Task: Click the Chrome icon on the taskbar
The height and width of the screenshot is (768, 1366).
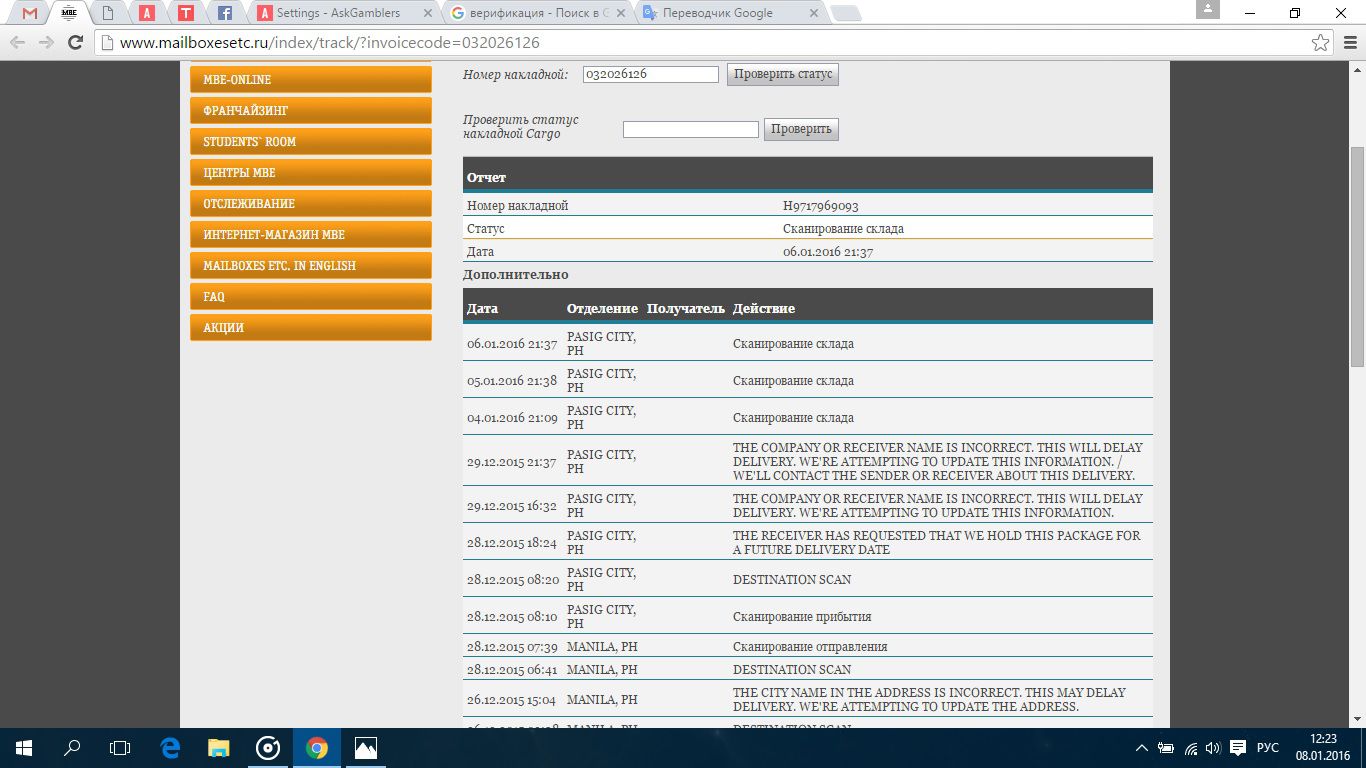Action: pyautogui.click(x=317, y=748)
